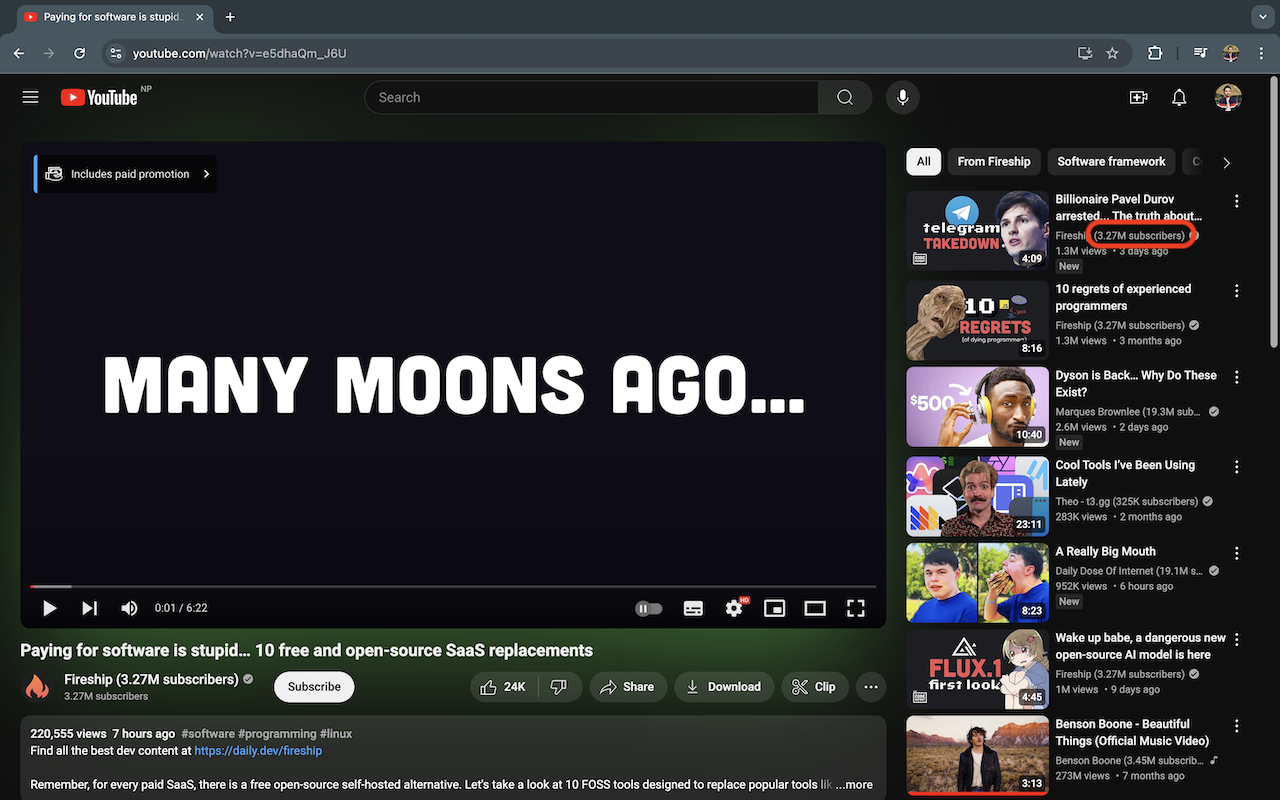The height and width of the screenshot is (800, 1280).
Task: Open the Create video icon
Action: (x=1138, y=97)
